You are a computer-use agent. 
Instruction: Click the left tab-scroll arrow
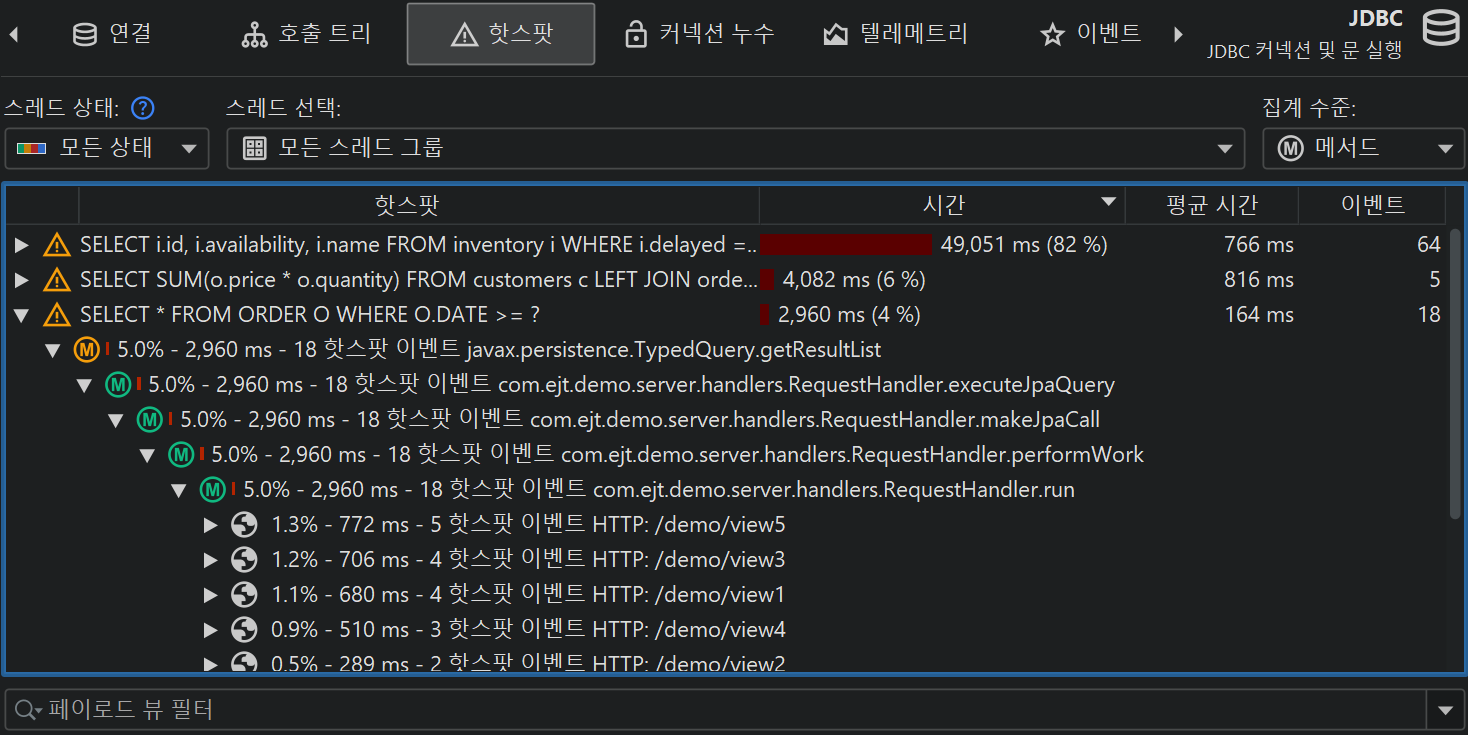click(x=14, y=35)
